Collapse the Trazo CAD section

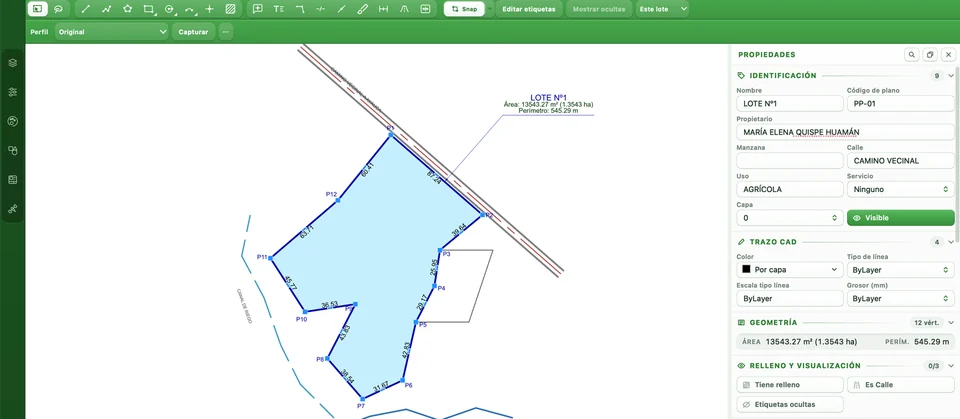click(x=950, y=242)
